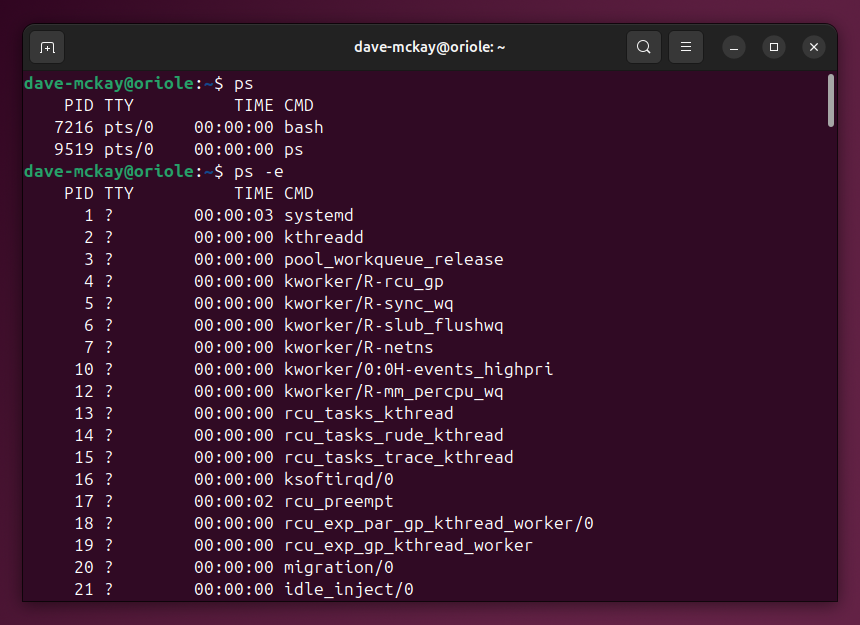
Task: Click kworker/R-netns entry
Action: 359,347
